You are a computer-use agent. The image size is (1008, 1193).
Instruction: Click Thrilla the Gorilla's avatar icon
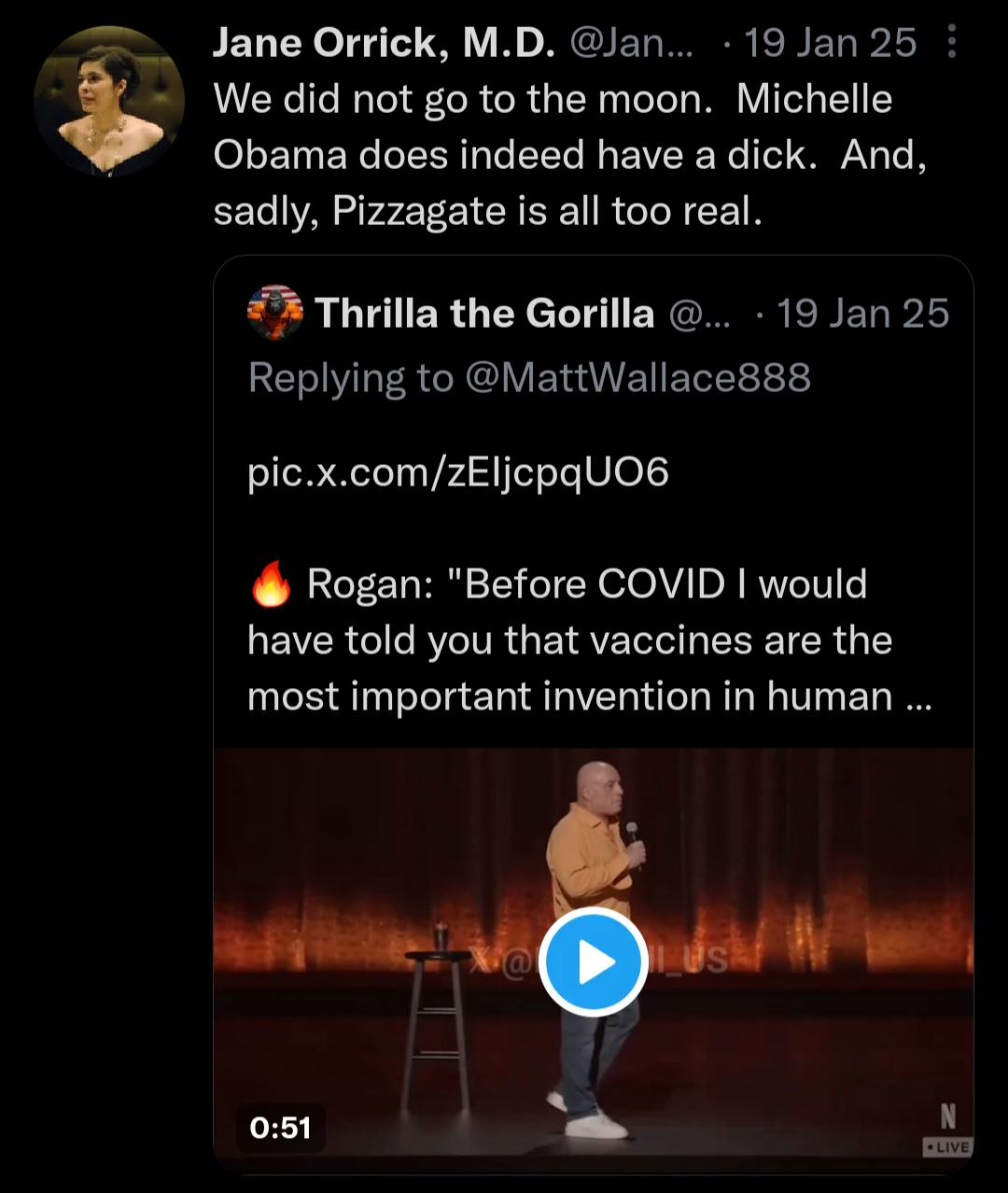click(x=275, y=314)
